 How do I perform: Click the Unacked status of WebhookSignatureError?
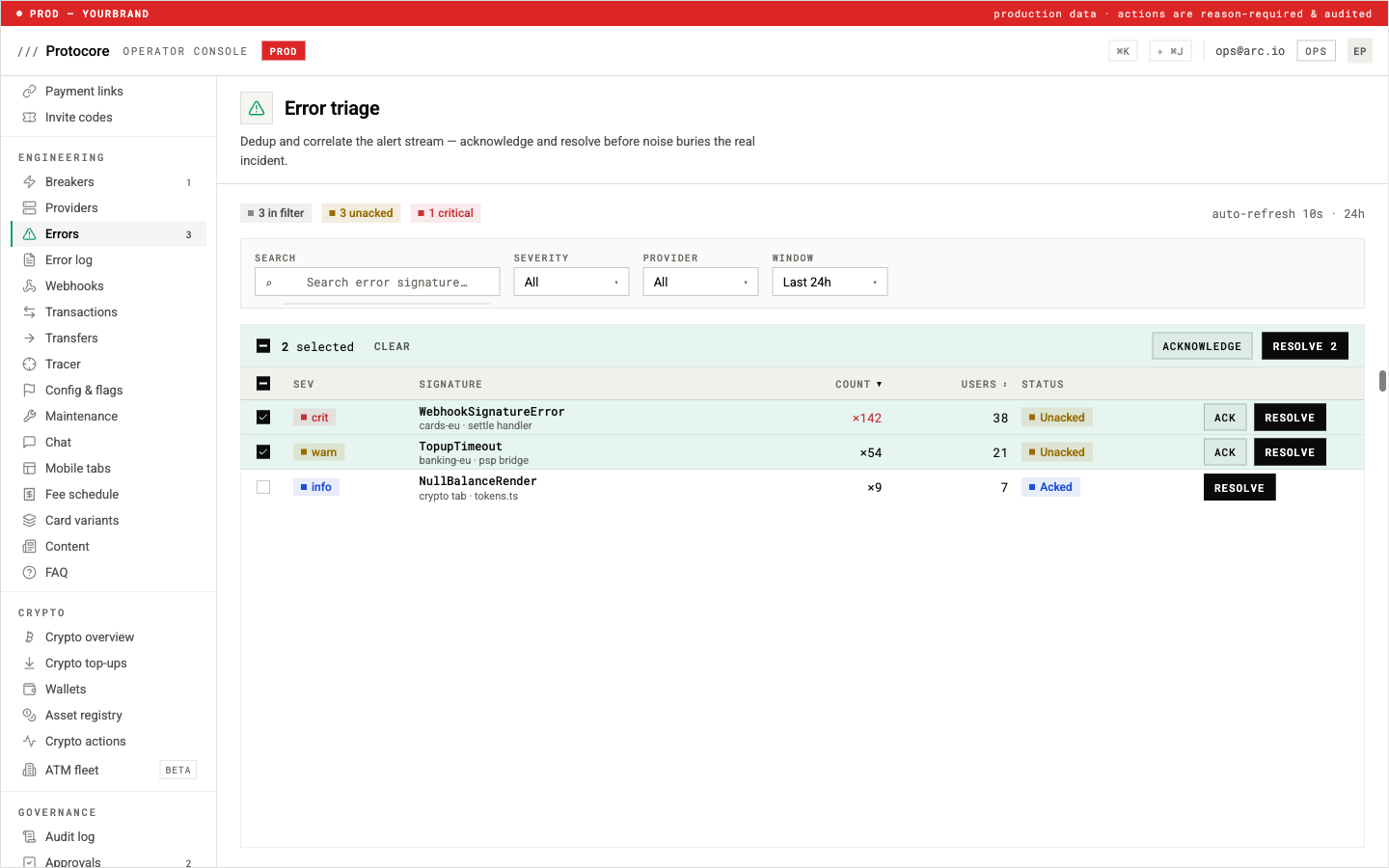1057,418
